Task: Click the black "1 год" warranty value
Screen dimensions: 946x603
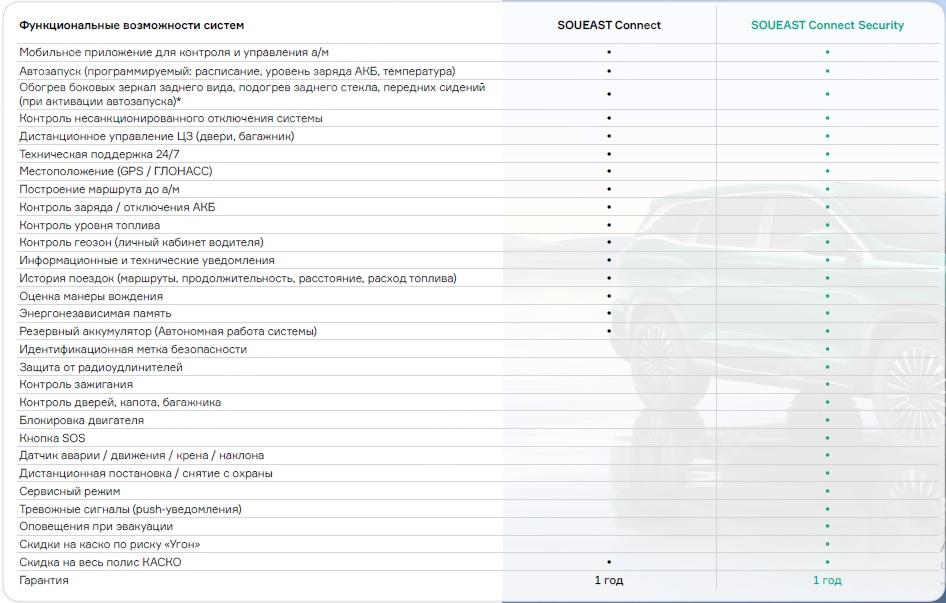Action: tap(609, 581)
